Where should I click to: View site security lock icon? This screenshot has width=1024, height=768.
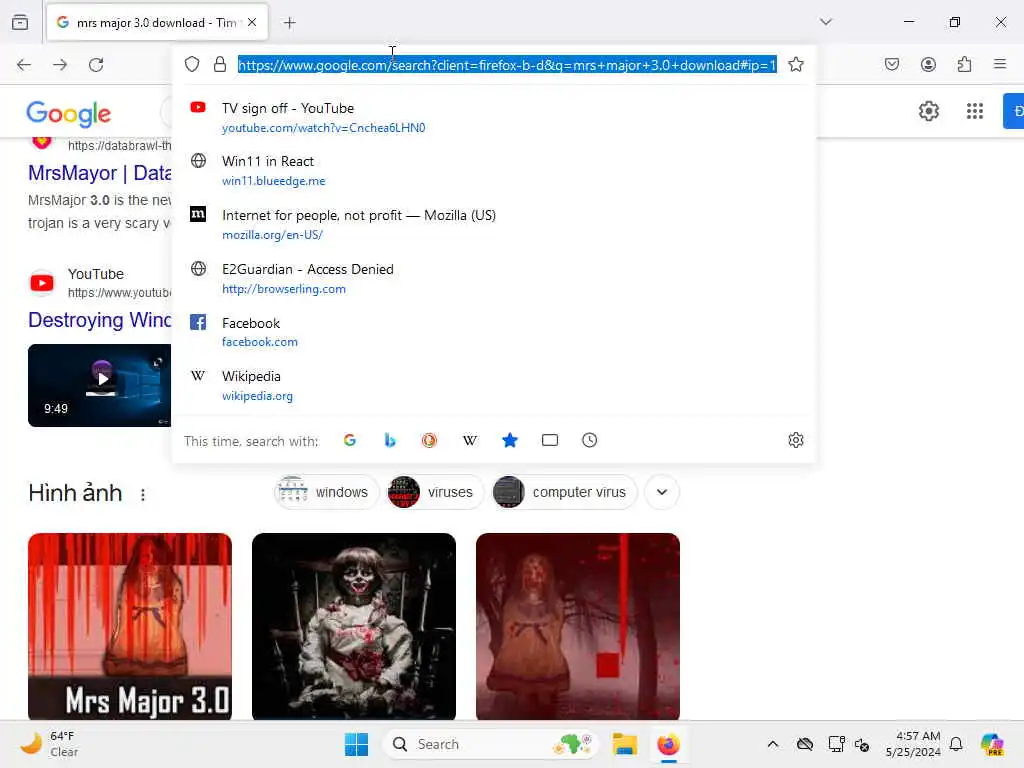coord(220,64)
